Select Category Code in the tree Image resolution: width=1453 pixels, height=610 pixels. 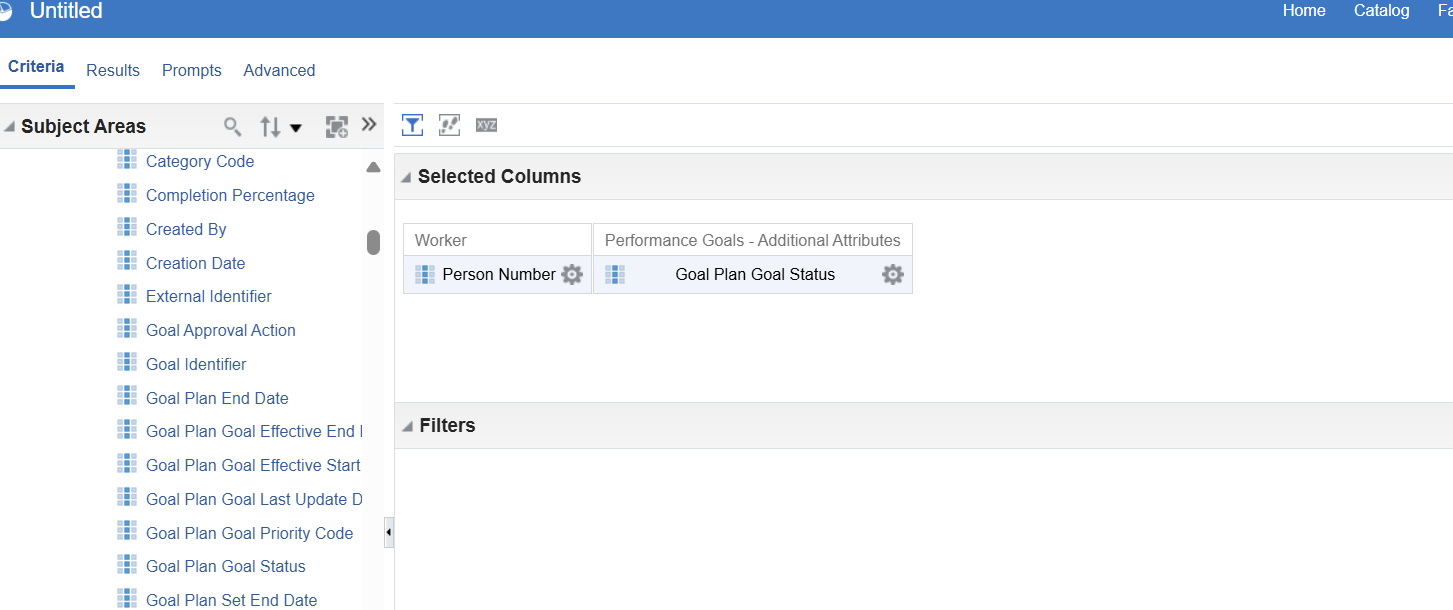[x=200, y=161]
